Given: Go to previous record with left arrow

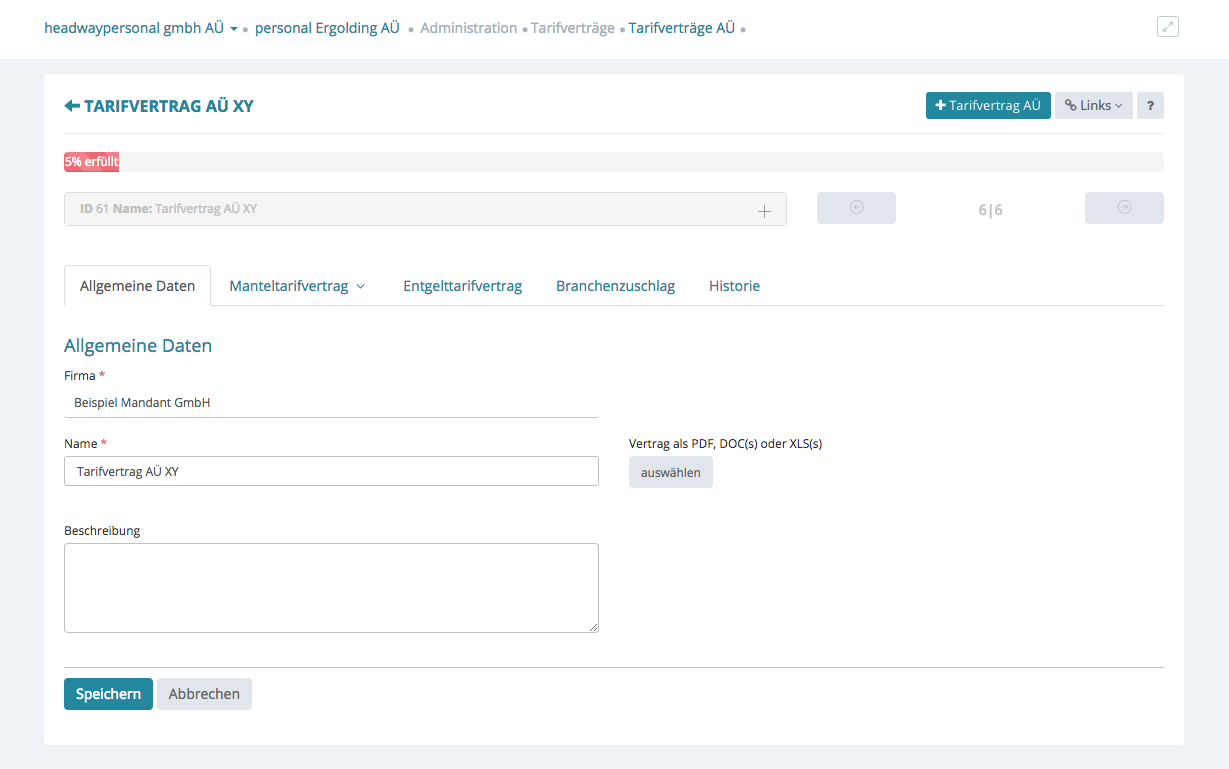Looking at the screenshot, I should tap(856, 208).
